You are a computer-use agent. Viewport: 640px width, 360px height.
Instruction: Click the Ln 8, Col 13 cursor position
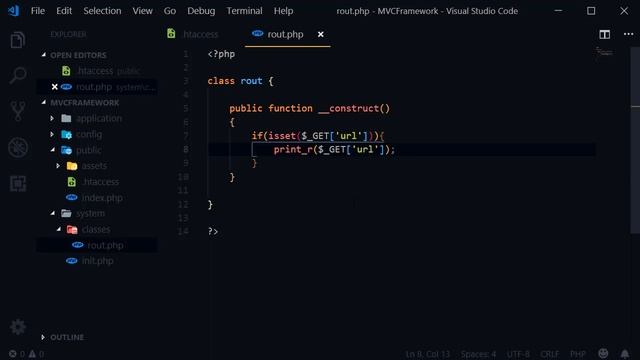pos(427,354)
